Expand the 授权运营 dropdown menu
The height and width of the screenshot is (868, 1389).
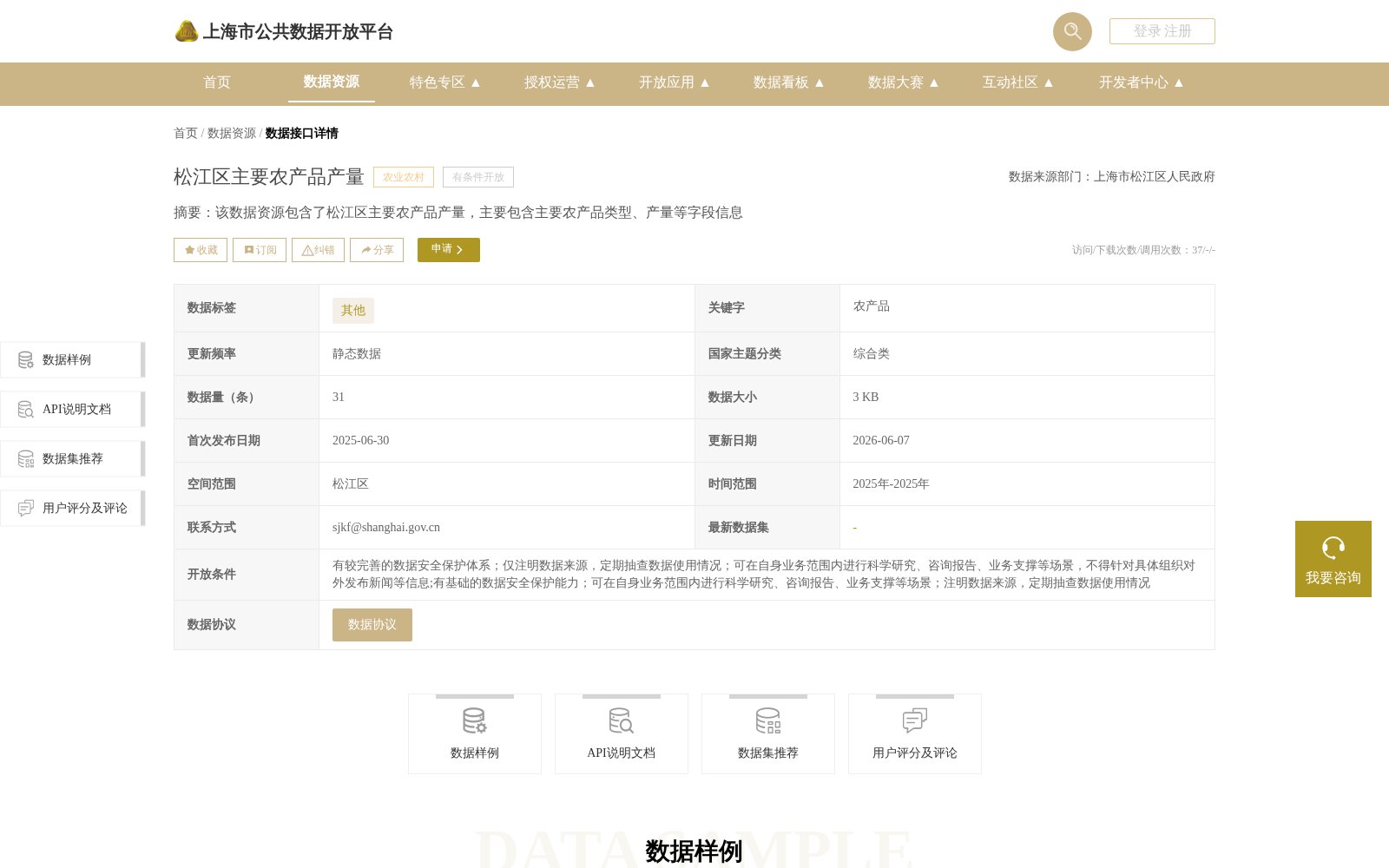pyautogui.click(x=560, y=82)
